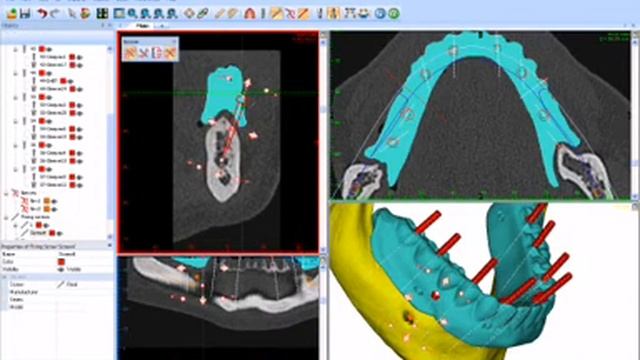The height and width of the screenshot is (360, 640).
Task: Click the blue vehicle-shaped toolbar icon
Action: pos(363,13)
